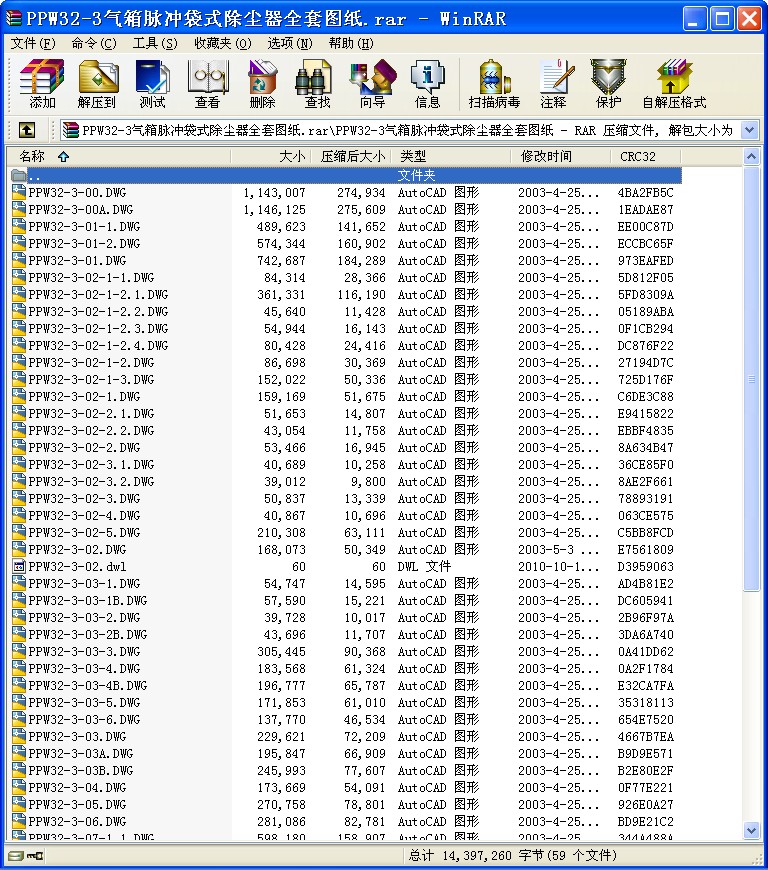Click the icon of PPW32-3-02.dwl

(19, 566)
